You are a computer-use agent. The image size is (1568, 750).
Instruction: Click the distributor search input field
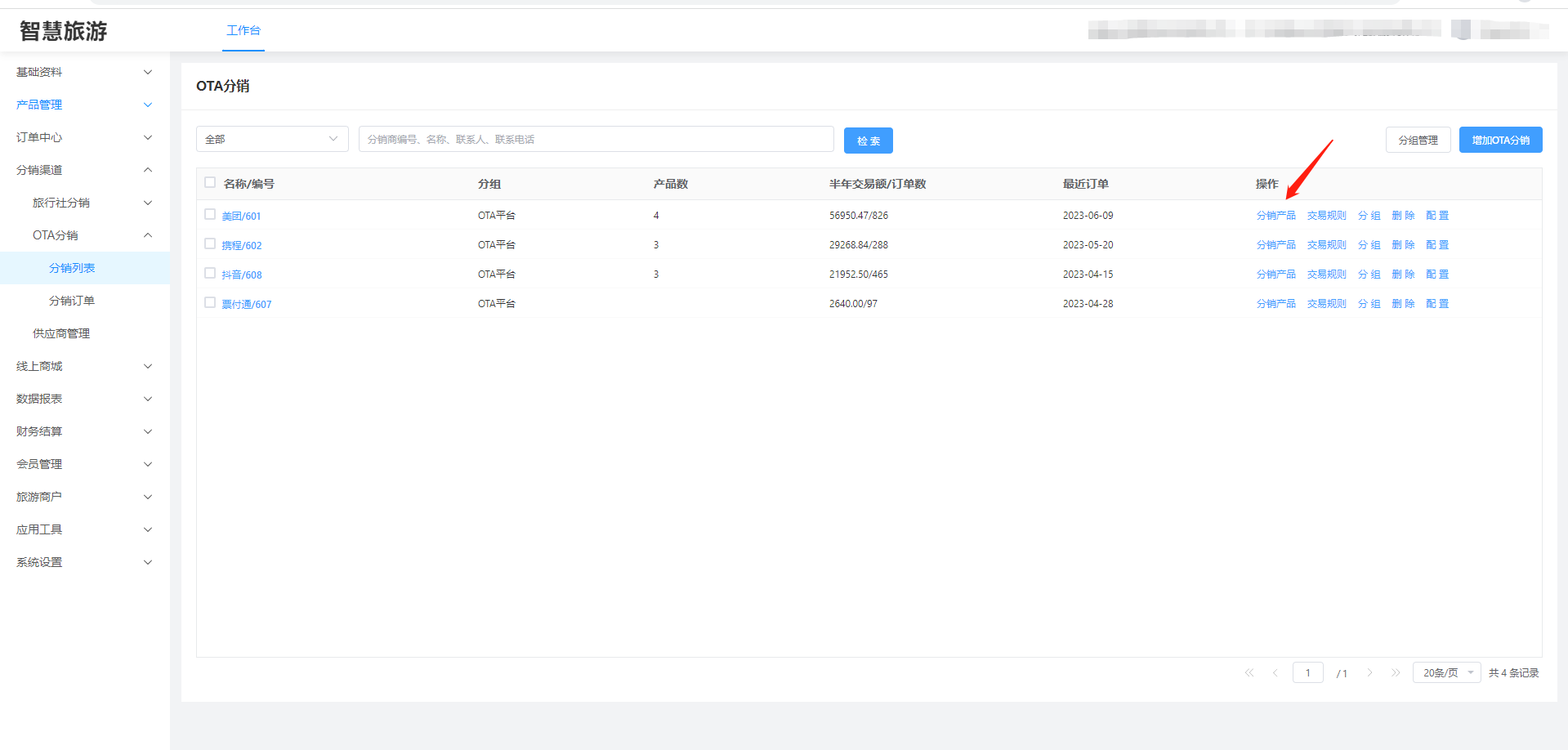click(596, 140)
